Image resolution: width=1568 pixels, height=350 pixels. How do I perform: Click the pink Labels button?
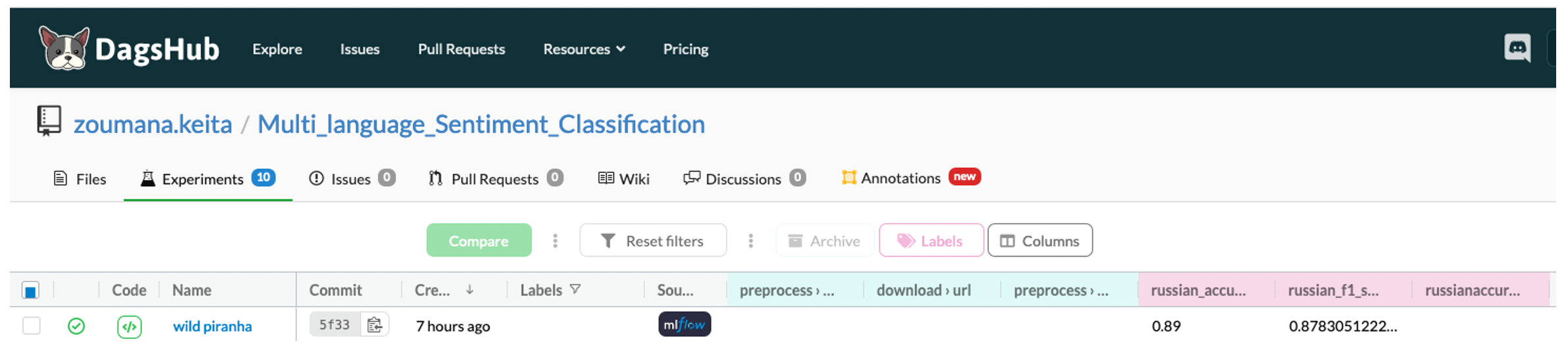coord(931,241)
